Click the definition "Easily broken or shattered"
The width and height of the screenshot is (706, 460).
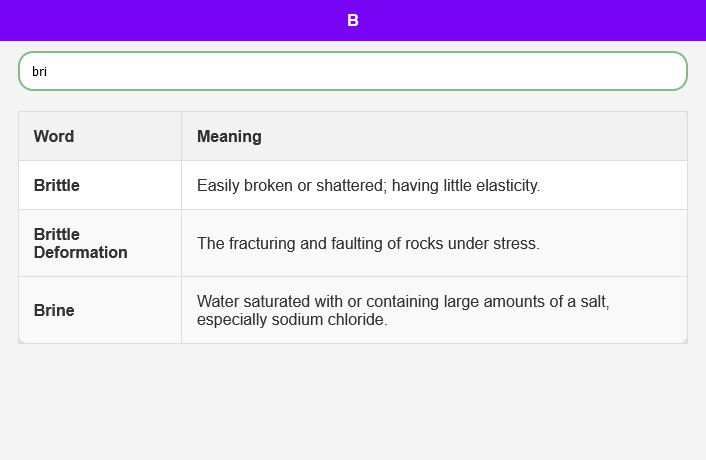click(x=368, y=185)
